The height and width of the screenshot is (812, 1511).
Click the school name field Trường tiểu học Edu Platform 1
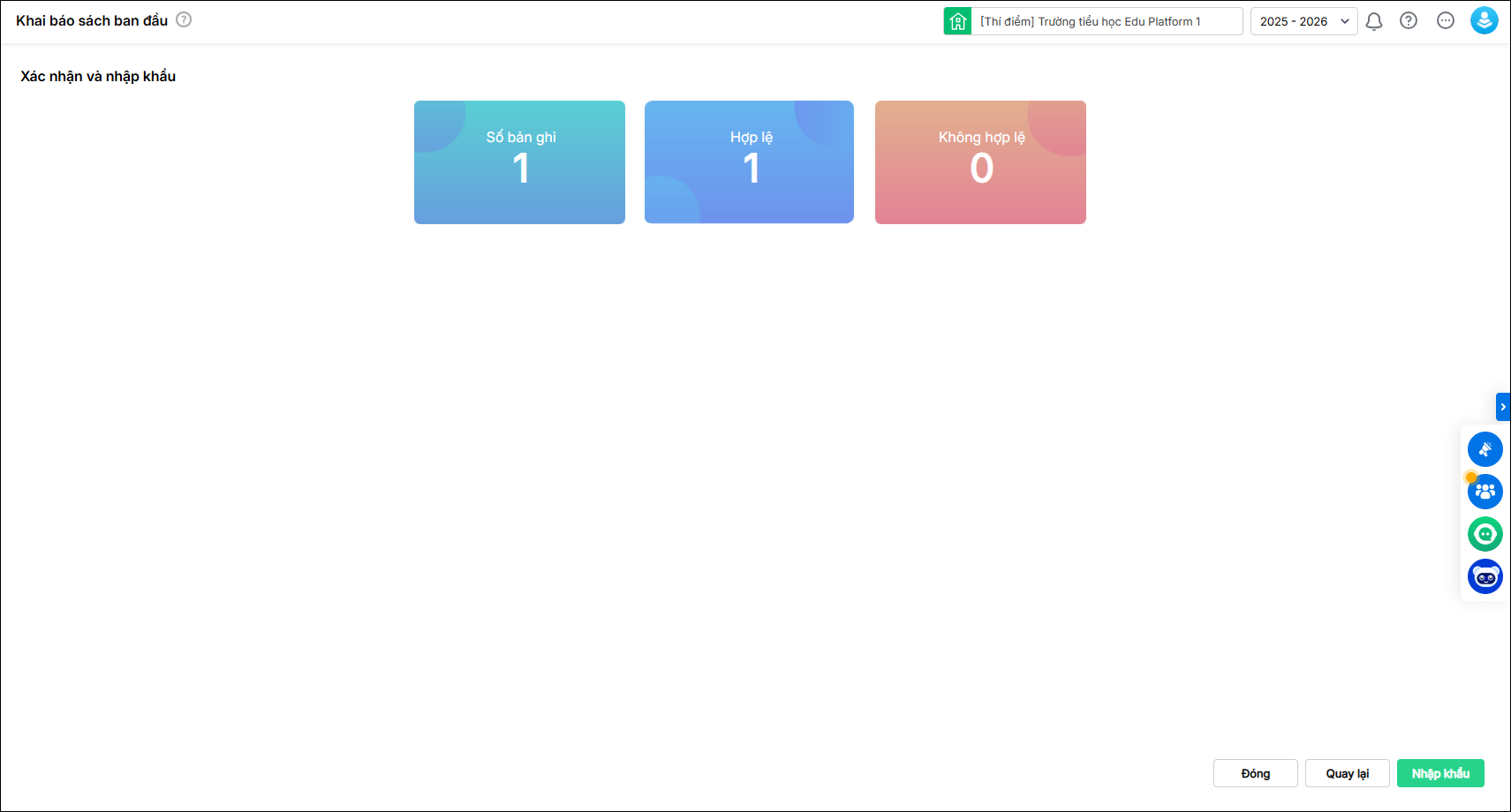pyautogui.click(x=1106, y=21)
